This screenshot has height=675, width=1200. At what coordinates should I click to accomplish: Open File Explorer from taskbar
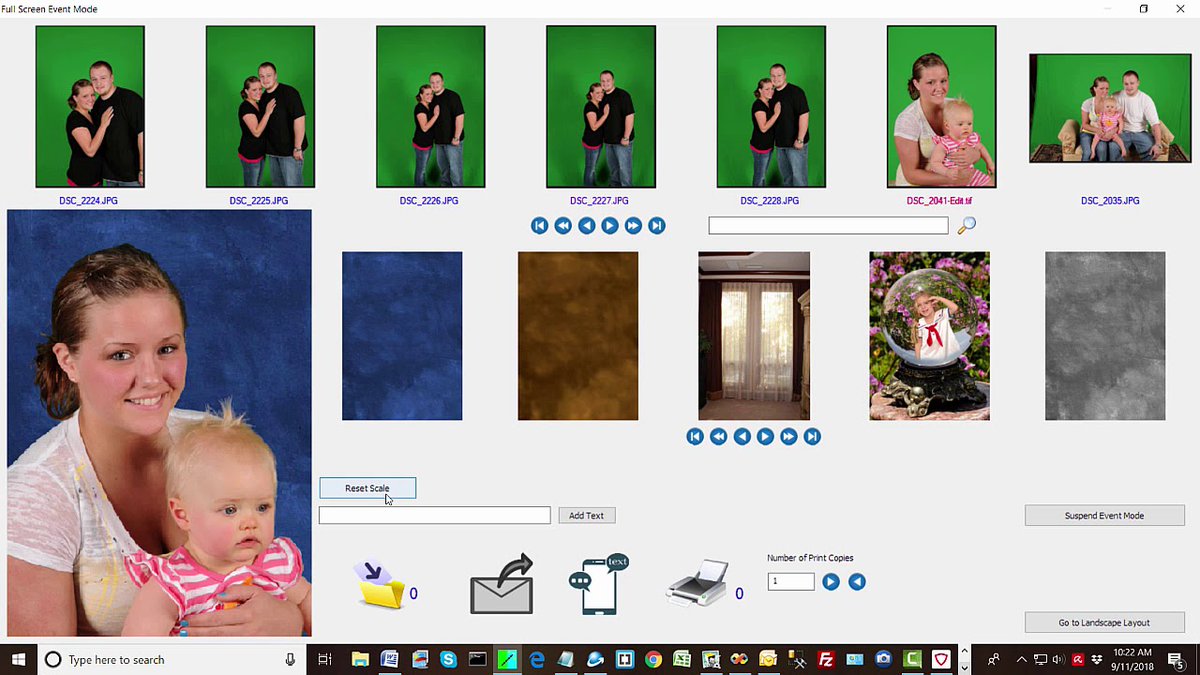click(x=360, y=659)
